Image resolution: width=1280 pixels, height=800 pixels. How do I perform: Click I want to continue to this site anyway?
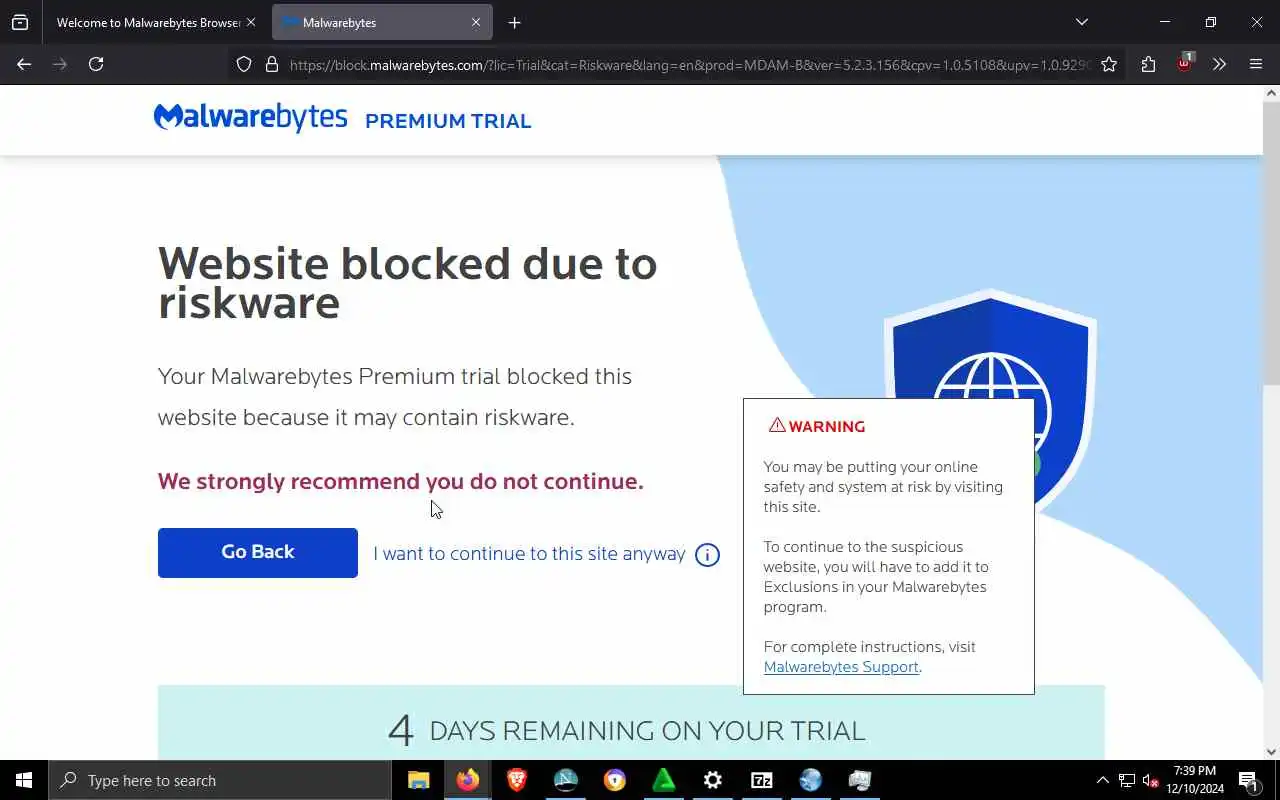pyautogui.click(x=529, y=554)
